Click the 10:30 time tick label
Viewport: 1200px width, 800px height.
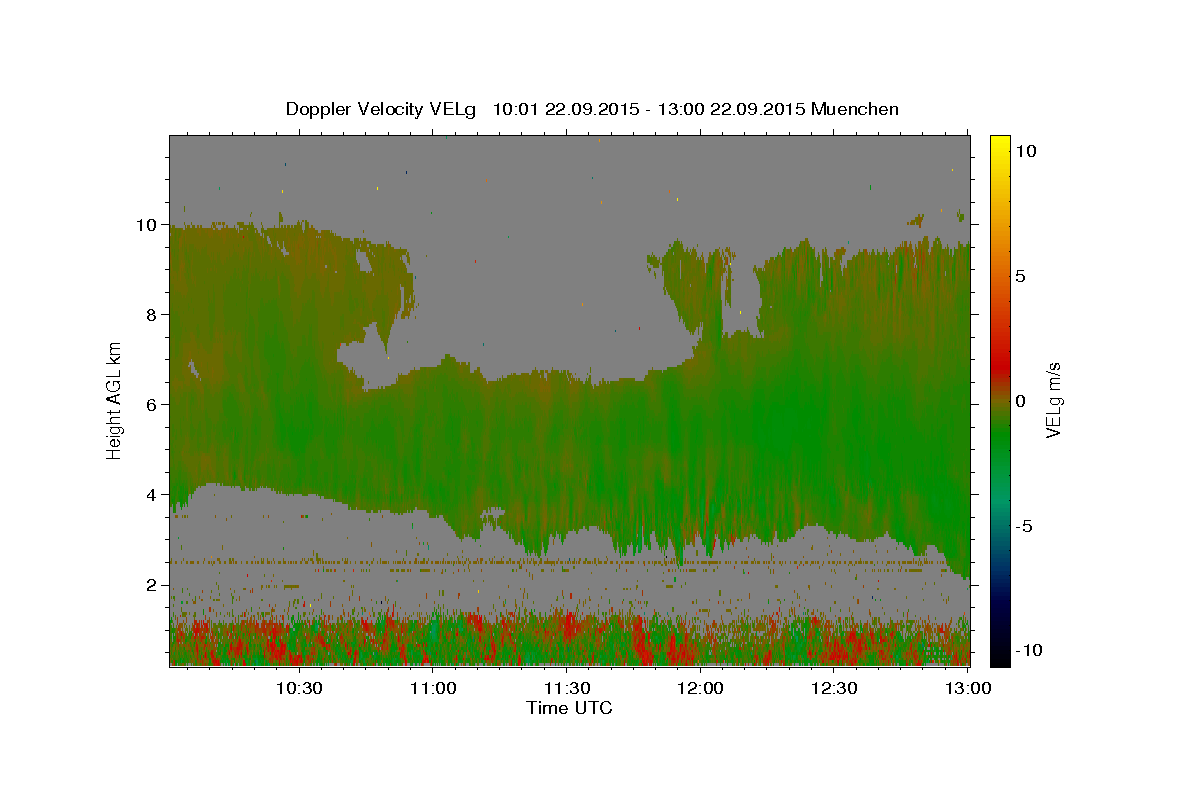300,689
